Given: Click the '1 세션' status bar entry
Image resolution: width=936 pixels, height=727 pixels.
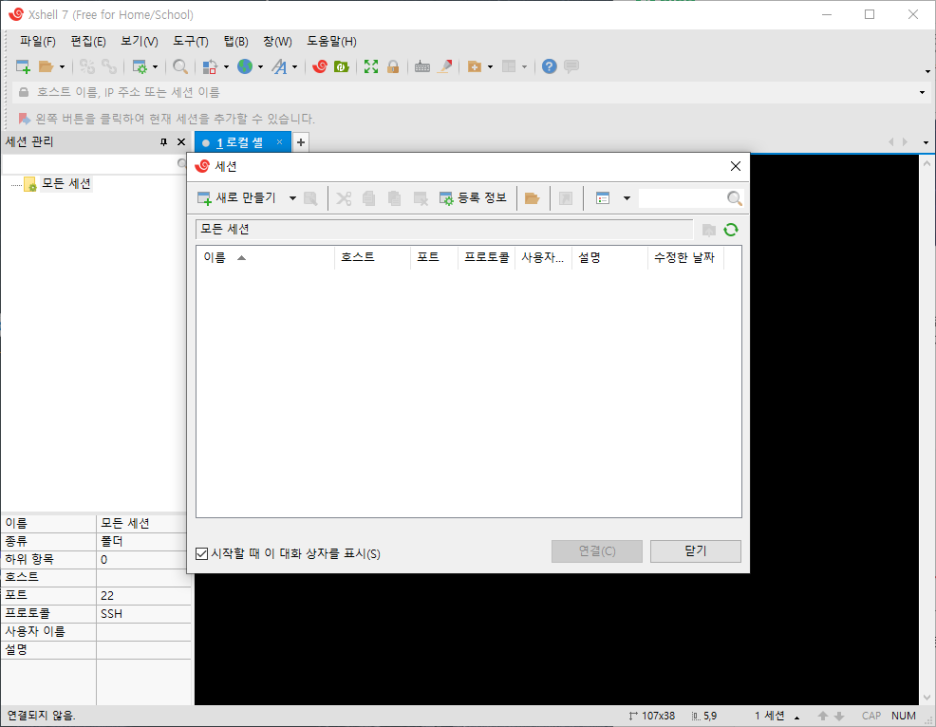Looking at the screenshot, I should tap(769, 716).
